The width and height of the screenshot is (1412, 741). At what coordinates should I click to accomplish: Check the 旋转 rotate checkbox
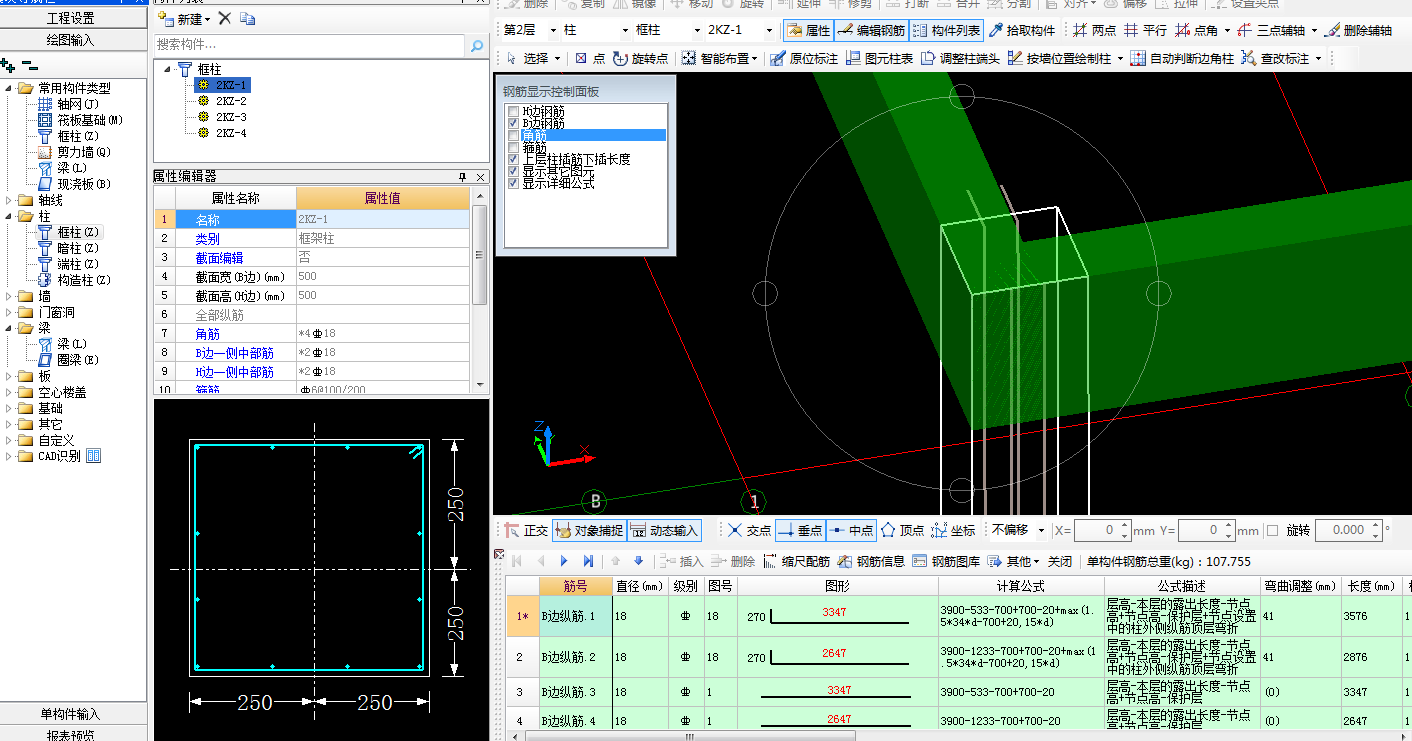[x=1273, y=530]
